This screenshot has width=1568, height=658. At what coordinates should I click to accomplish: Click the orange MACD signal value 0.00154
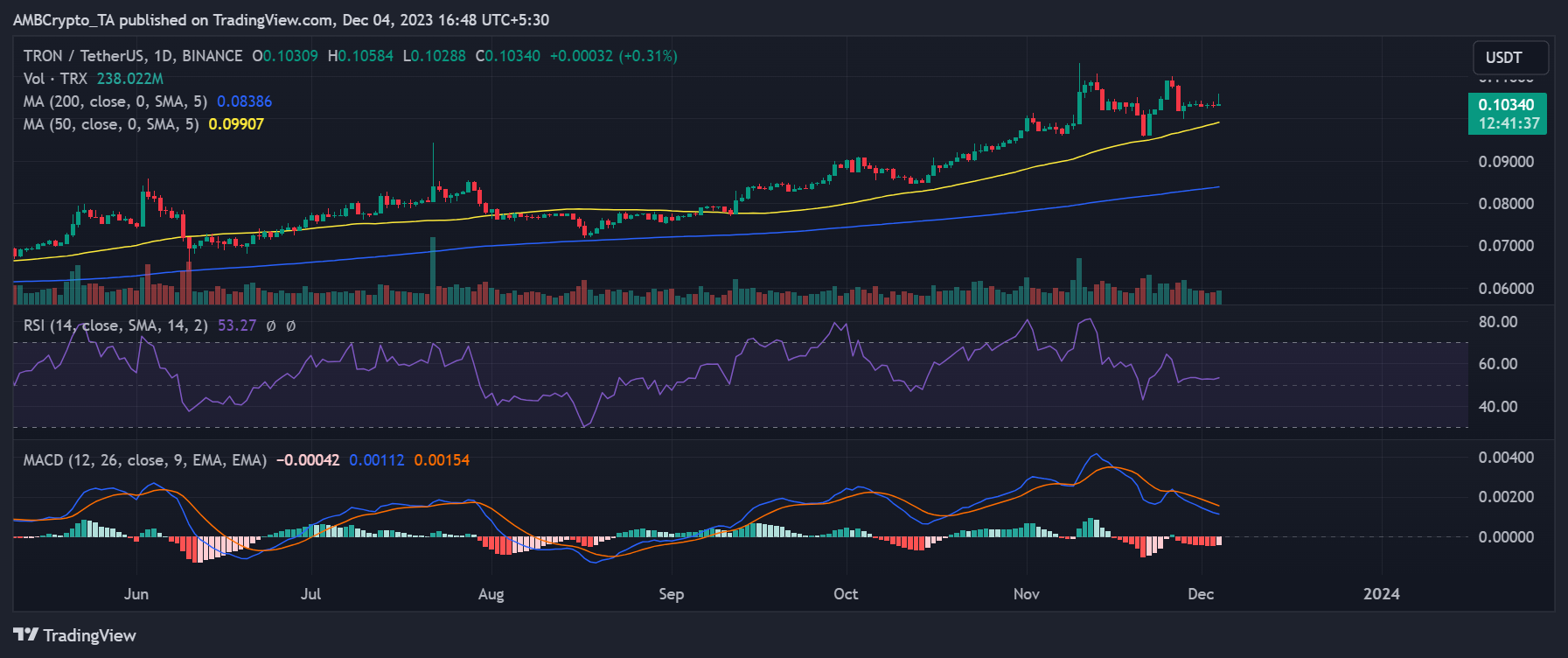(442, 460)
